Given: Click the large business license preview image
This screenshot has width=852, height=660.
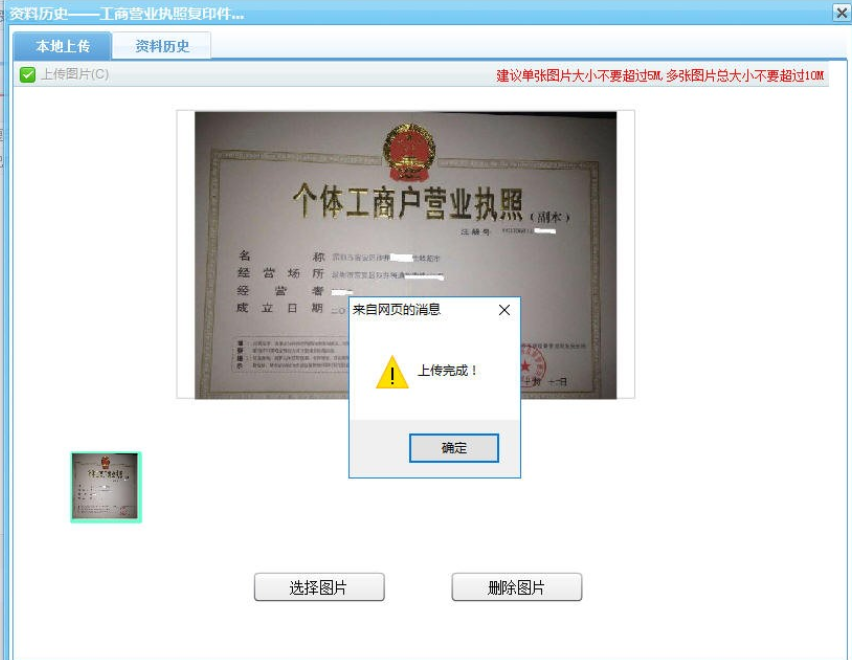Looking at the screenshot, I should 300,200.
